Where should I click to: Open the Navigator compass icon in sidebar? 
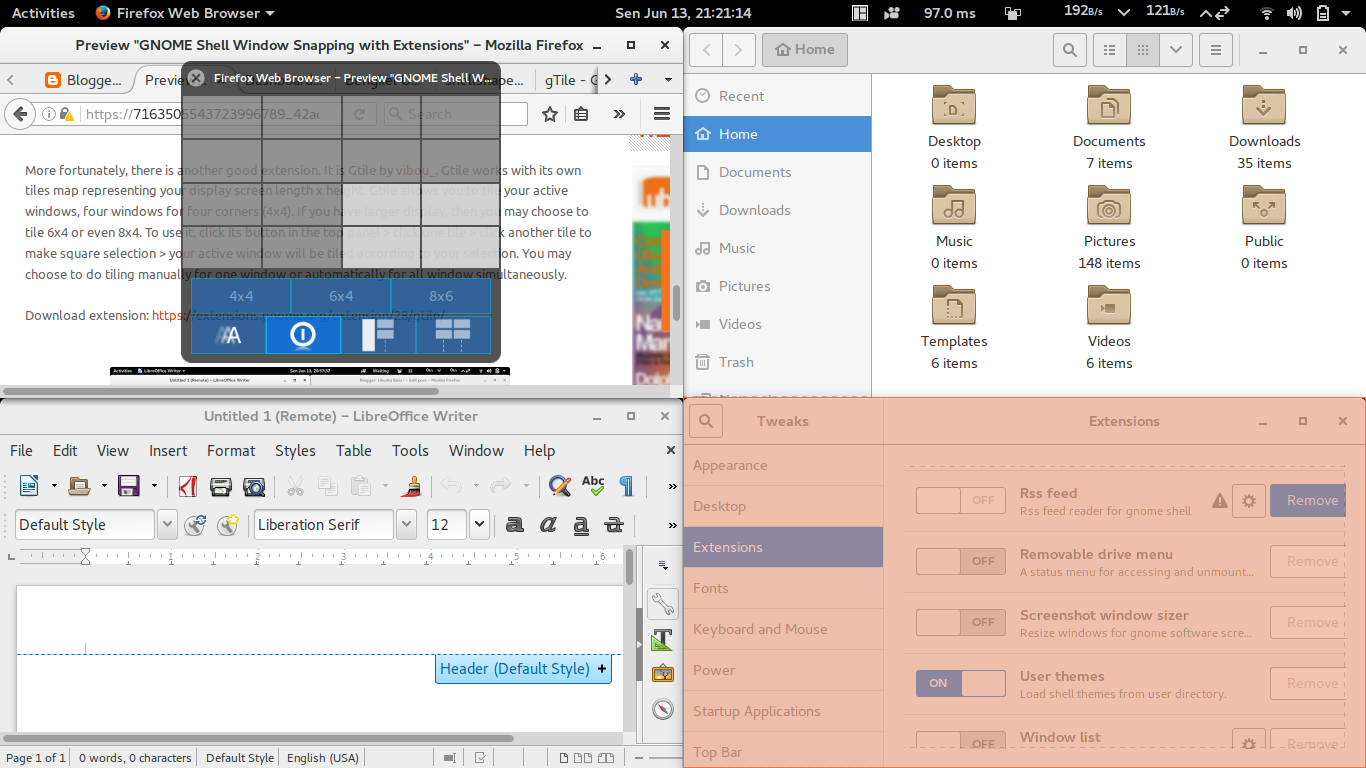[x=663, y=709]
